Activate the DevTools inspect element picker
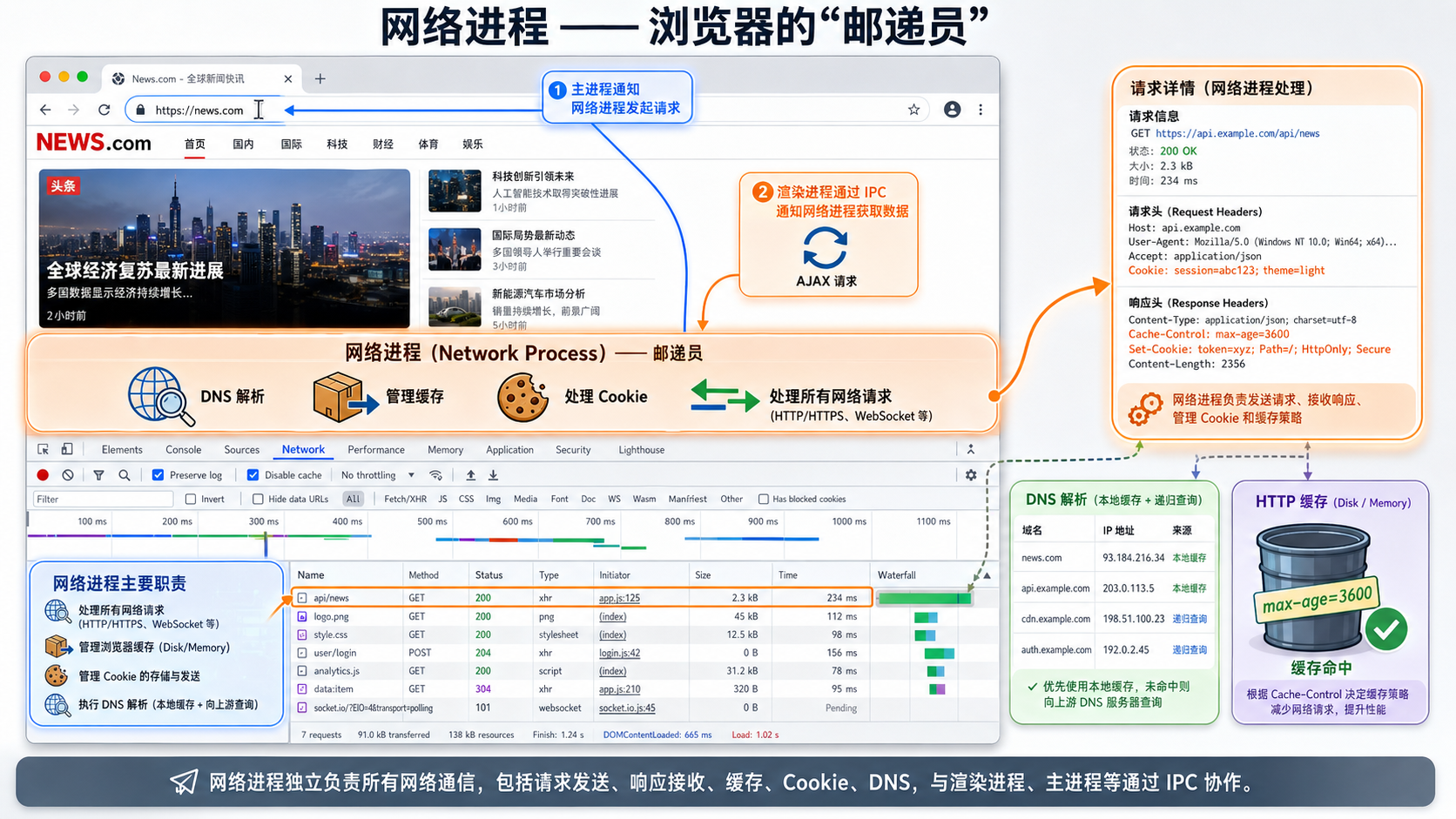 44,449
